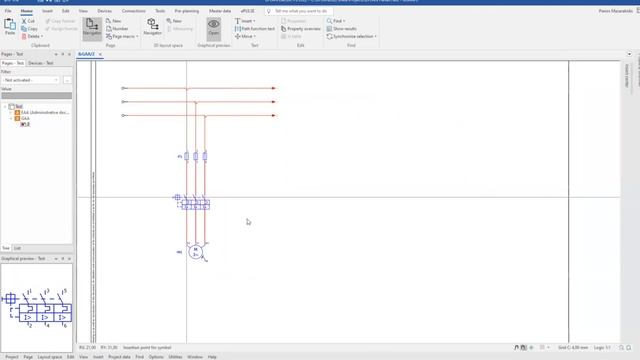640x360 pixels.
Task: Click Layout space in the bottom menu bar
Action: coord(50,357)
